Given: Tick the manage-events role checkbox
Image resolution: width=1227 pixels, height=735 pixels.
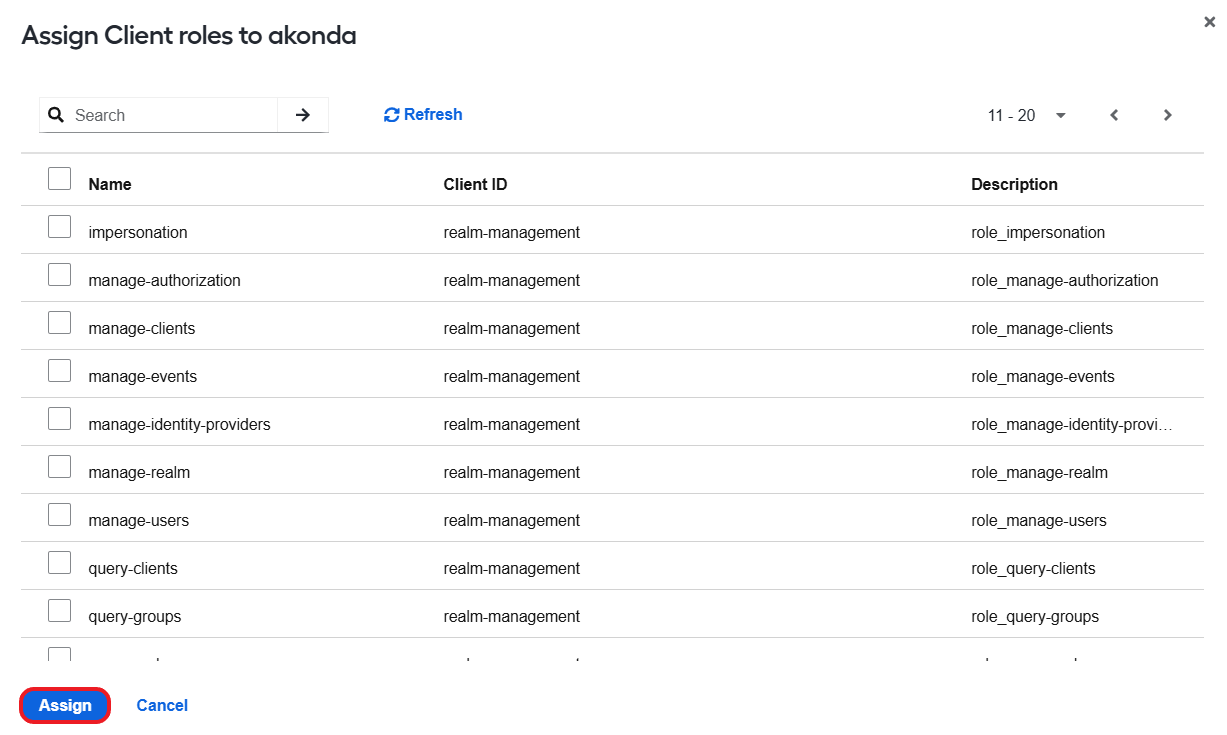Looking at the screenshot, I should 60,371.
